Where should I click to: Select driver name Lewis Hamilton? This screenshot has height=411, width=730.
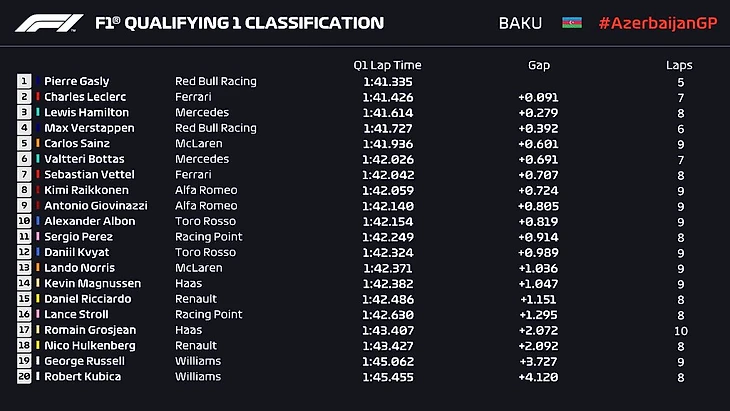coord(82,112)
